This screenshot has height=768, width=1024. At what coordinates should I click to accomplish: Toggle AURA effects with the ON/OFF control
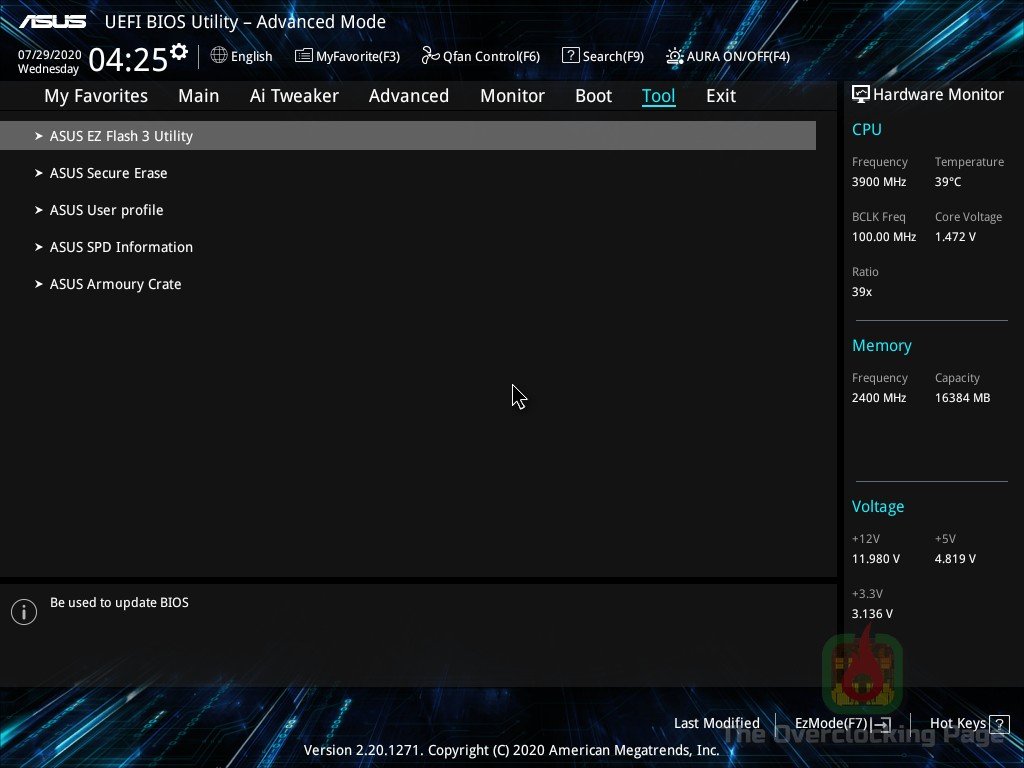click(727, 56)
